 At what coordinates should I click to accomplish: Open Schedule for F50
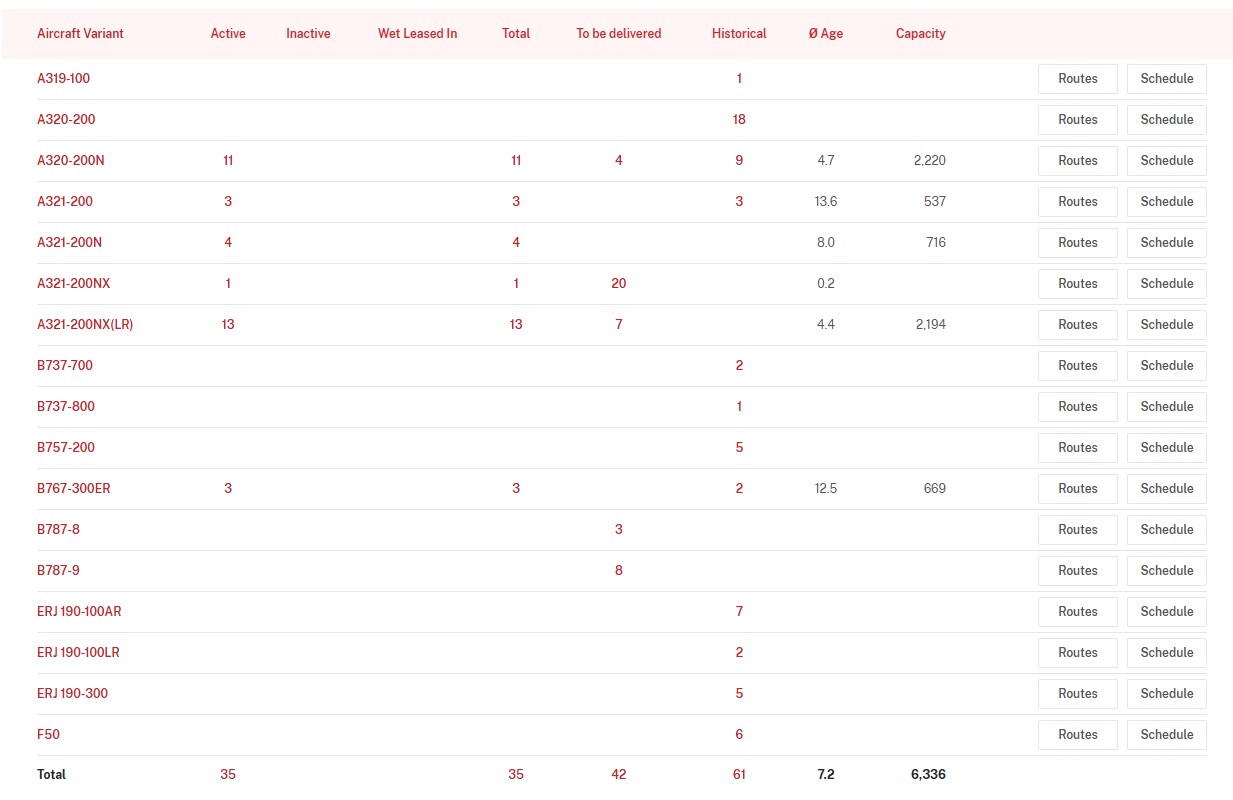click(1167, 735)
